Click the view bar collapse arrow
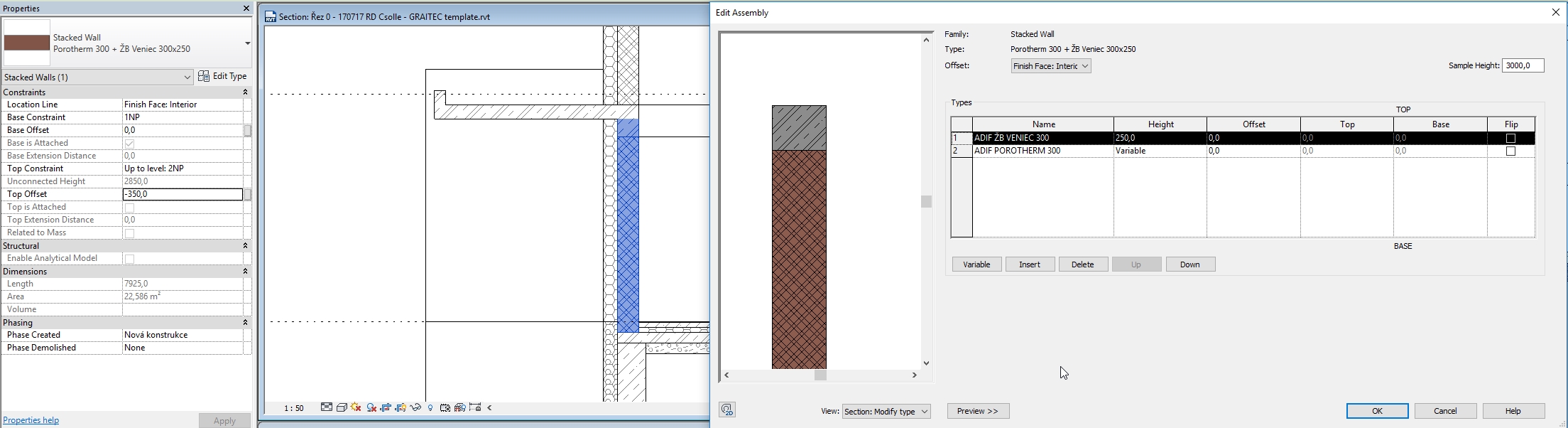Image resolution: width=1568 pixels, height=428 pixels. coord(489,408)
